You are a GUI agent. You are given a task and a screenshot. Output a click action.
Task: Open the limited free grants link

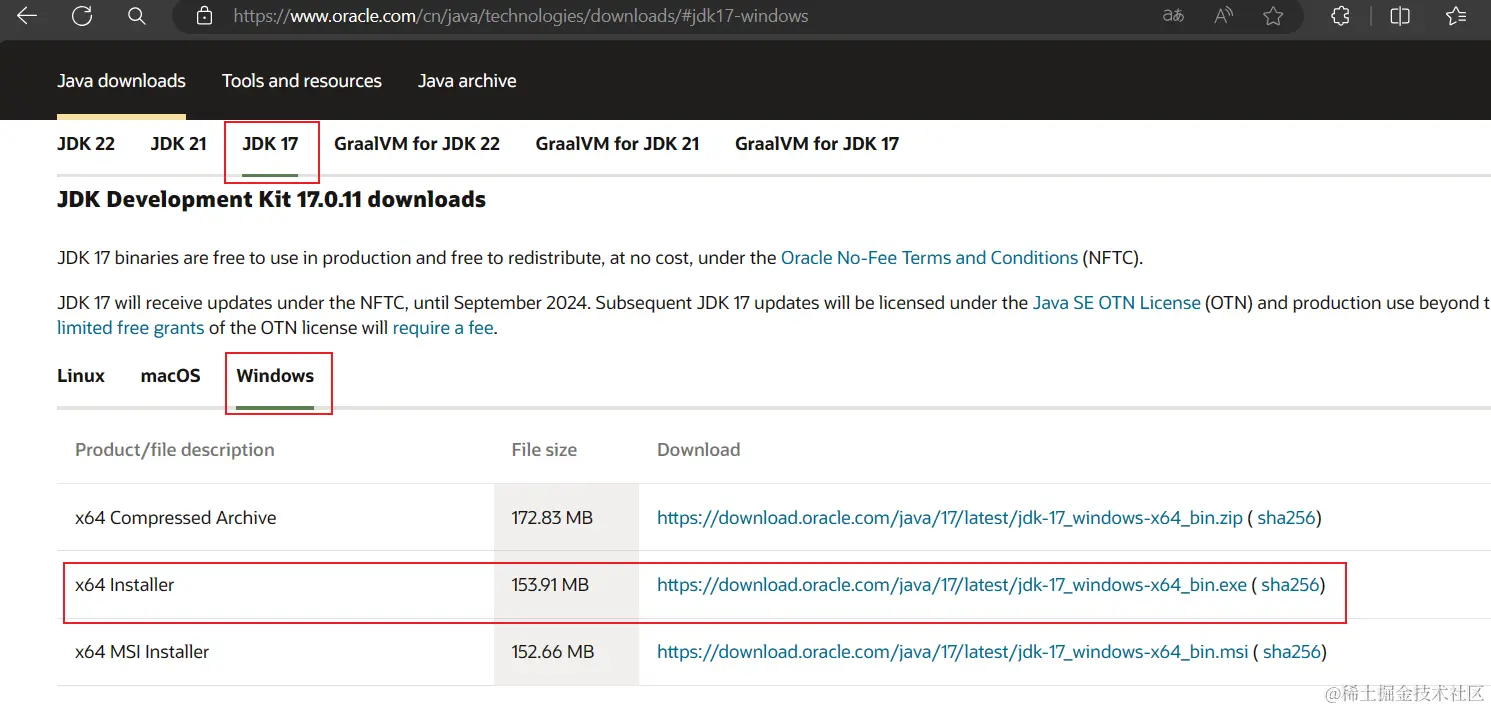pos(130,328)
